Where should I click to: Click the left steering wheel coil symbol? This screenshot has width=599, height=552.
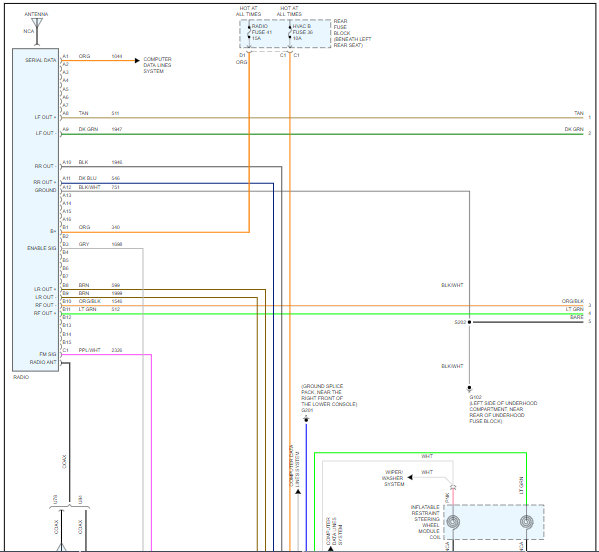(x=453, y=522)
